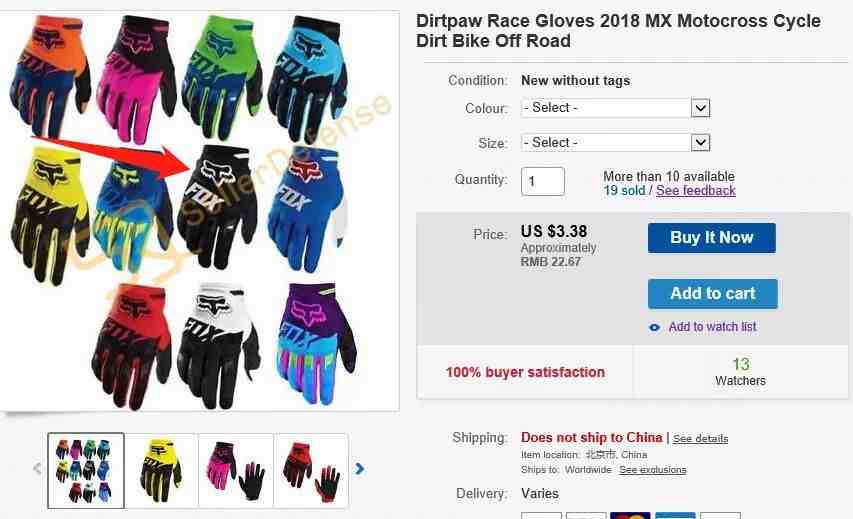Click the Buy It Now button
This screenshot has width=853, height=519.
[x=712, y=238]
